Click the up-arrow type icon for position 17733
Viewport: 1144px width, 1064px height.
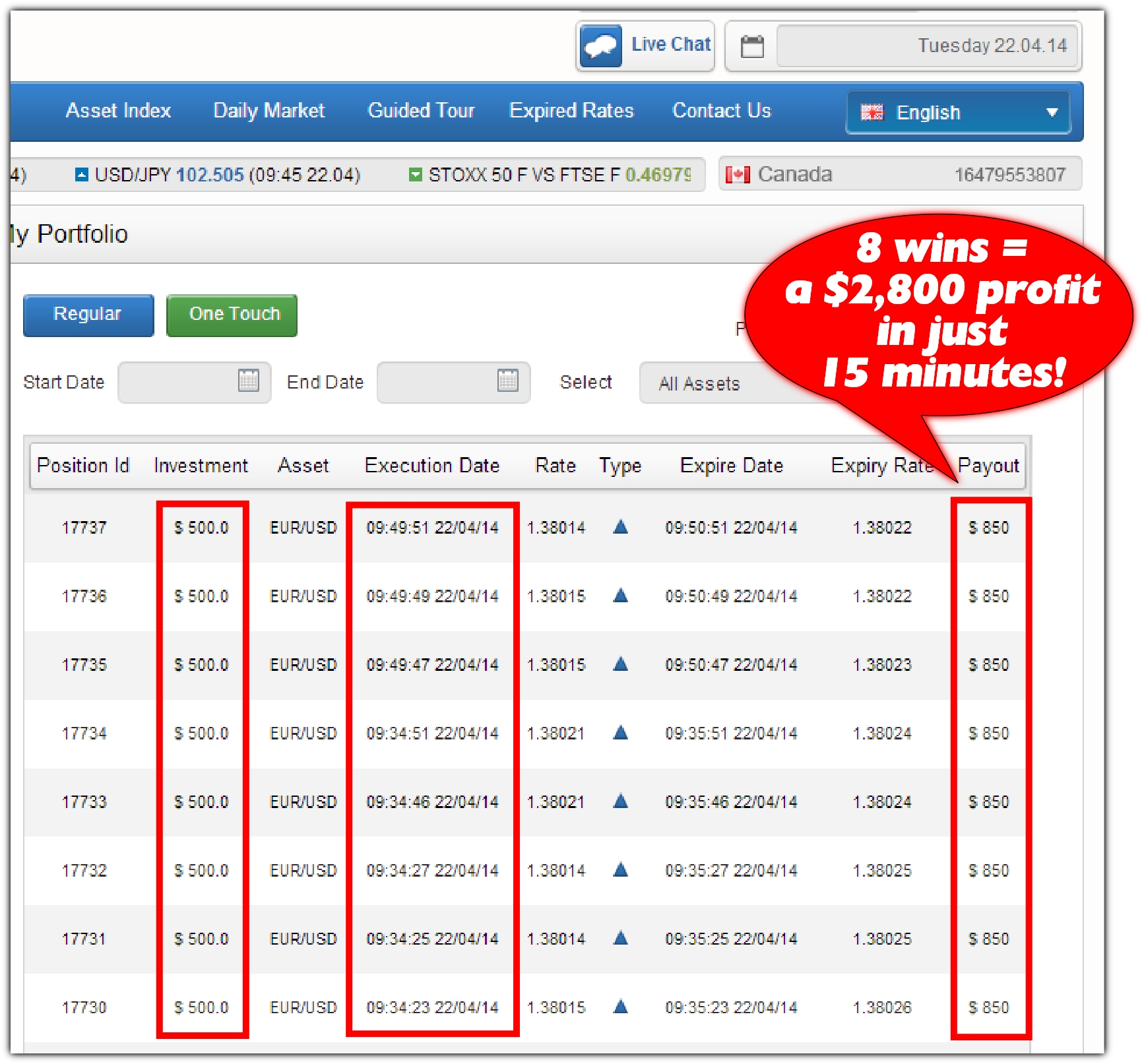pyautogui.click(x=620, y=801)
